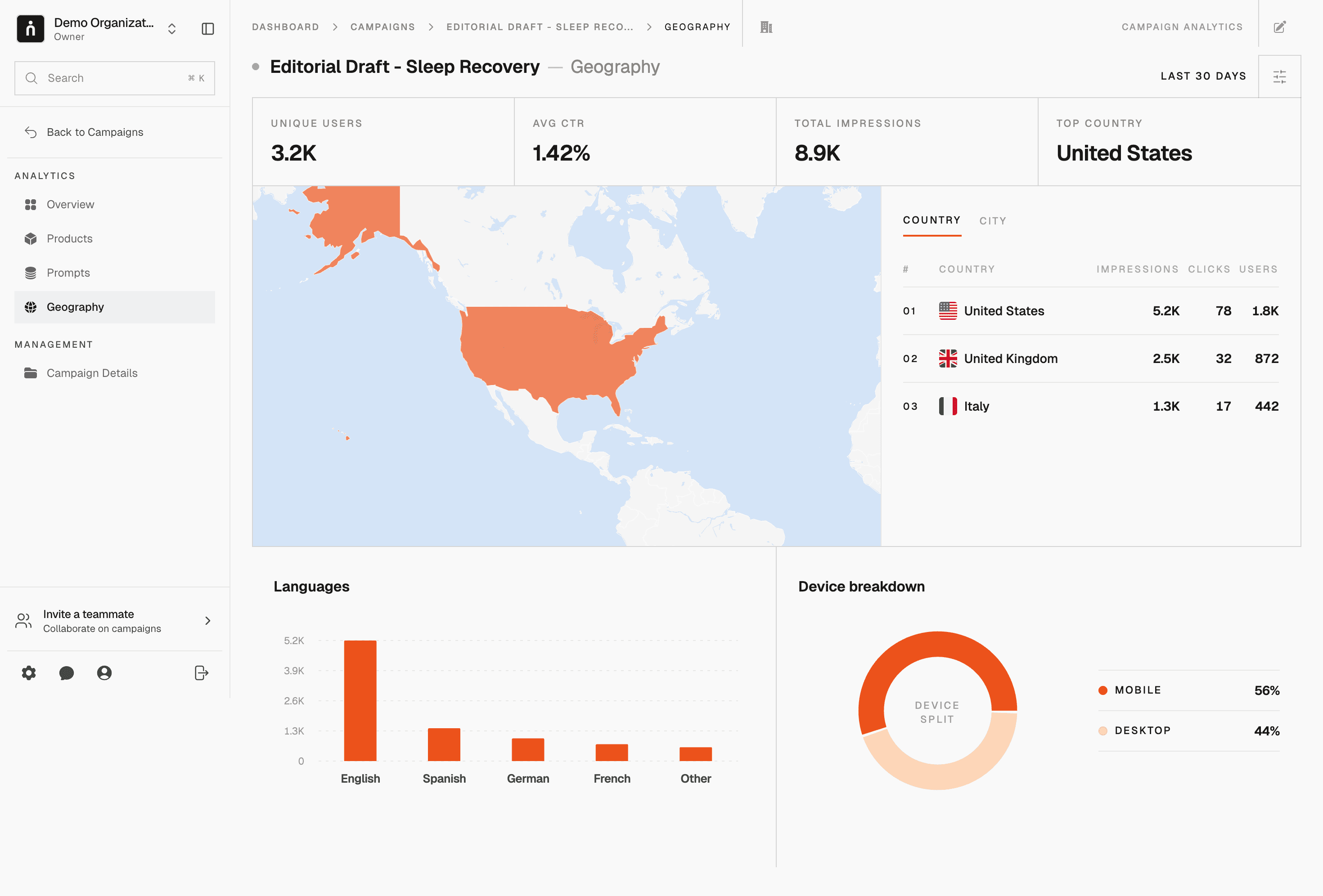1323x896 pixels.
Task: Open Campaigns breadcrumb link
Action: [x=382, y=27]
